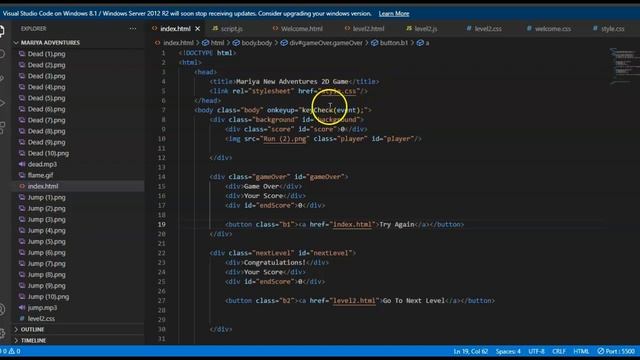This screenshot has height=360, width=640.
Task: Open dead.mp3 in explorer
Action: pos(42,164)
